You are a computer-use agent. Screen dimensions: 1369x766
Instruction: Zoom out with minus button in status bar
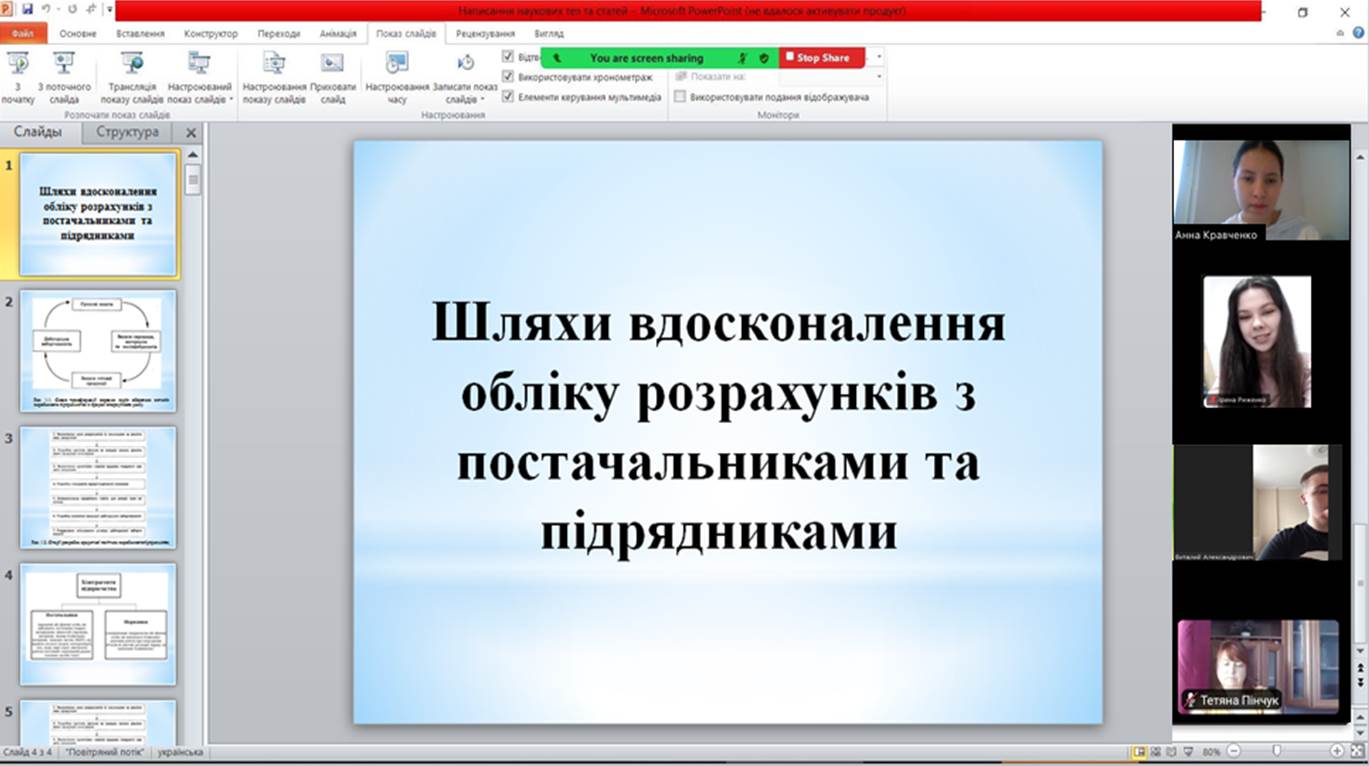1234,751
